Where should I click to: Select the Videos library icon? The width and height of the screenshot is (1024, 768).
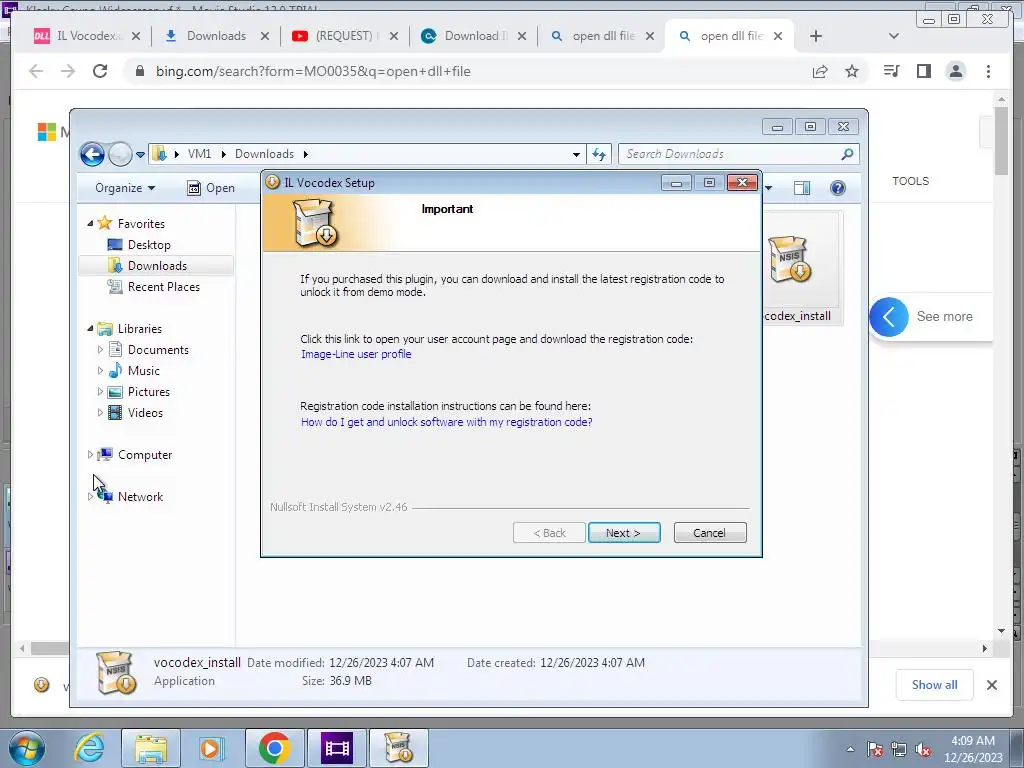pyautogui.click(x=115, y=413)
